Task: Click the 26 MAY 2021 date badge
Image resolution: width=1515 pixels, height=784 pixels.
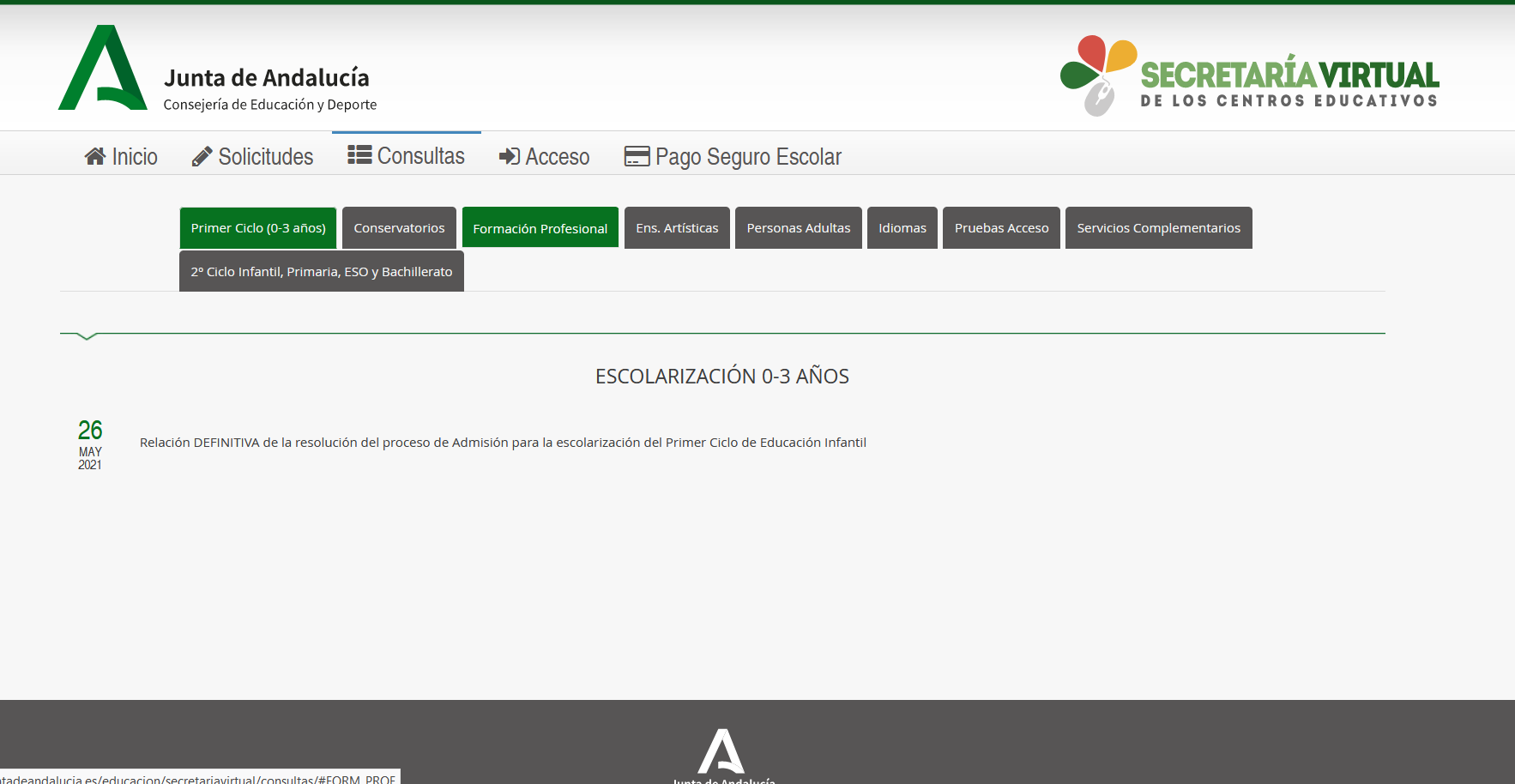Action: pyautogui.click(x=90, y=444)
